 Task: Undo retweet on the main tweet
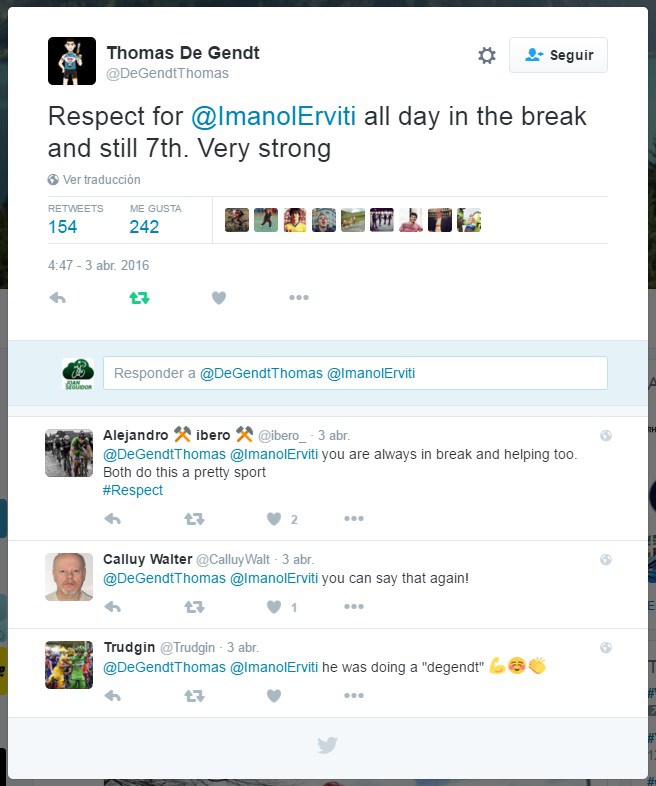pos(139,298)
